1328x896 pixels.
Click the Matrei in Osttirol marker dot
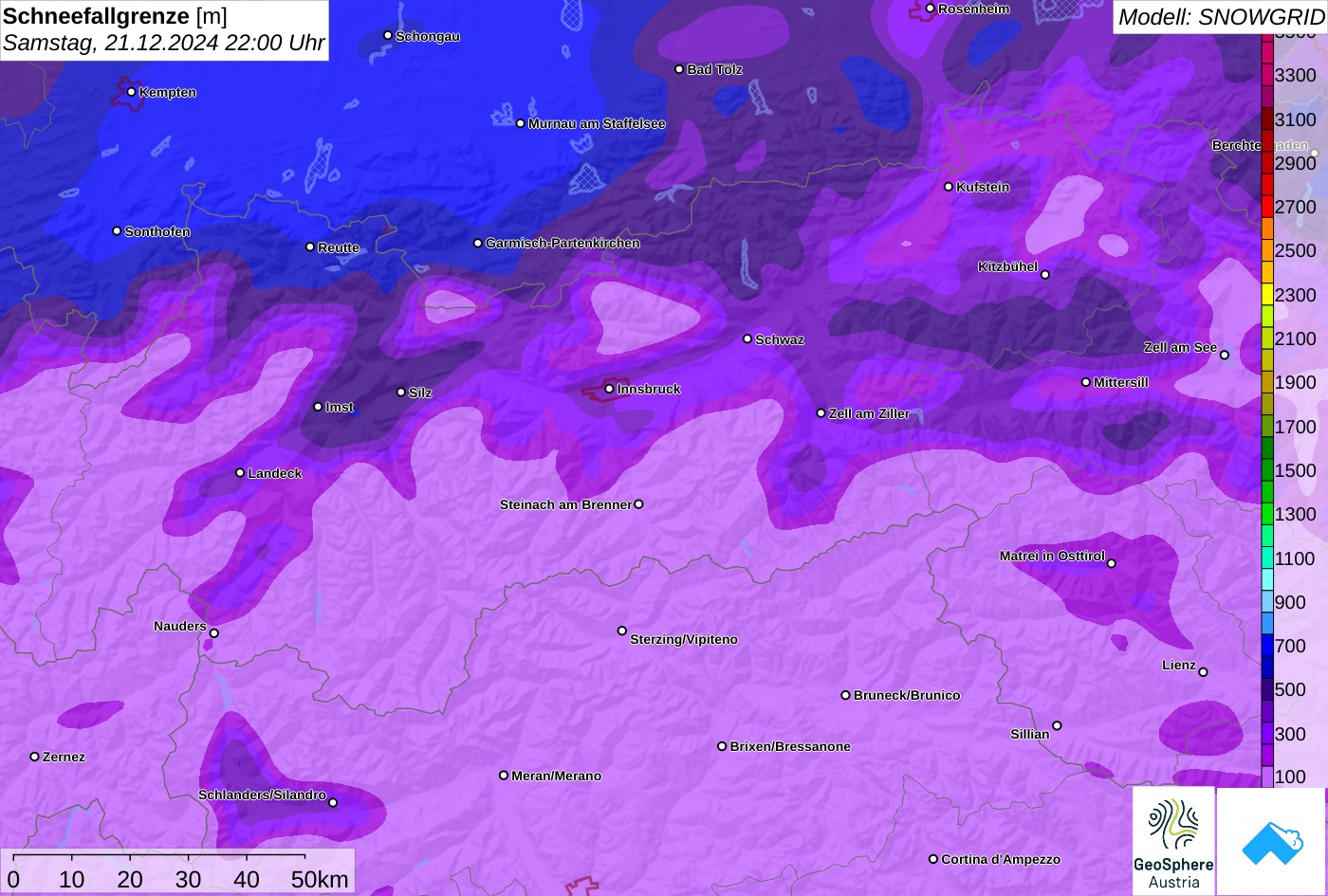(x=1112, y=563)
